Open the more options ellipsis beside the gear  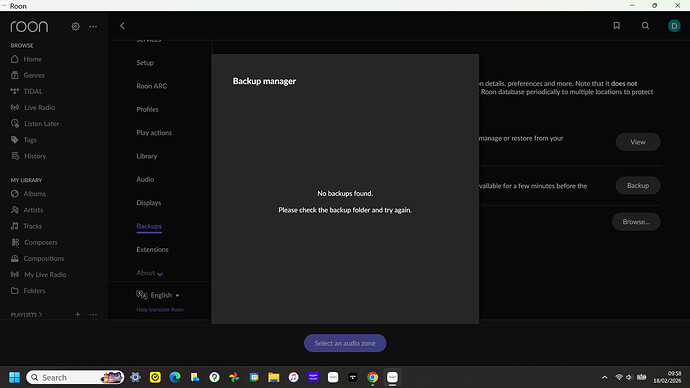tap(93, 26)
